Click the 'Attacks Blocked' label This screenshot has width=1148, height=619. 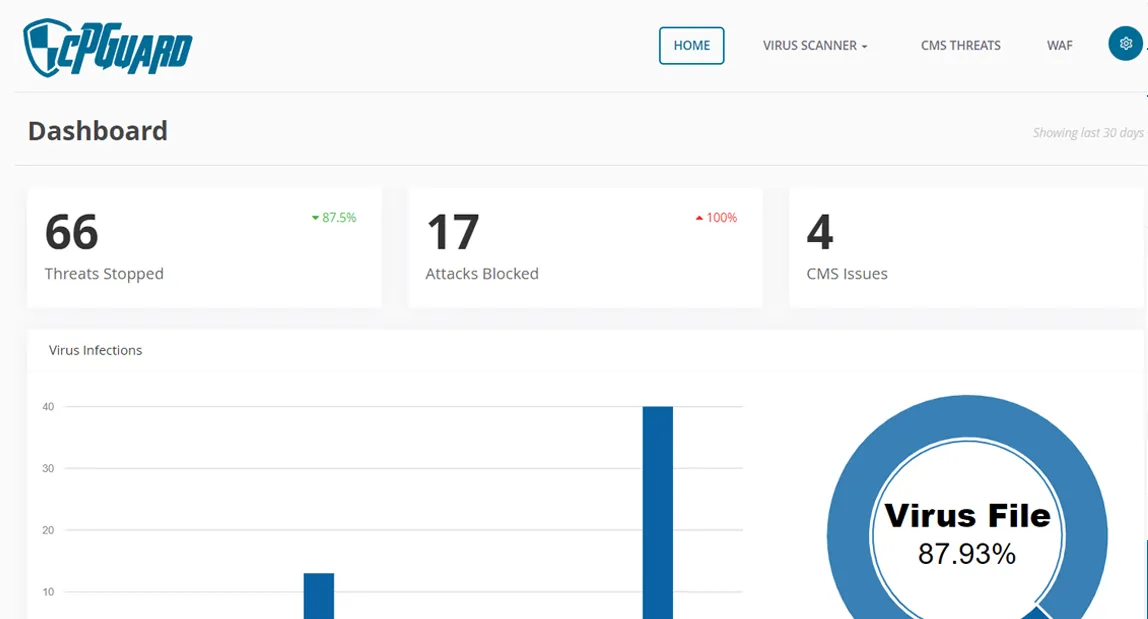pyautogui.click(x=482, y=274)
